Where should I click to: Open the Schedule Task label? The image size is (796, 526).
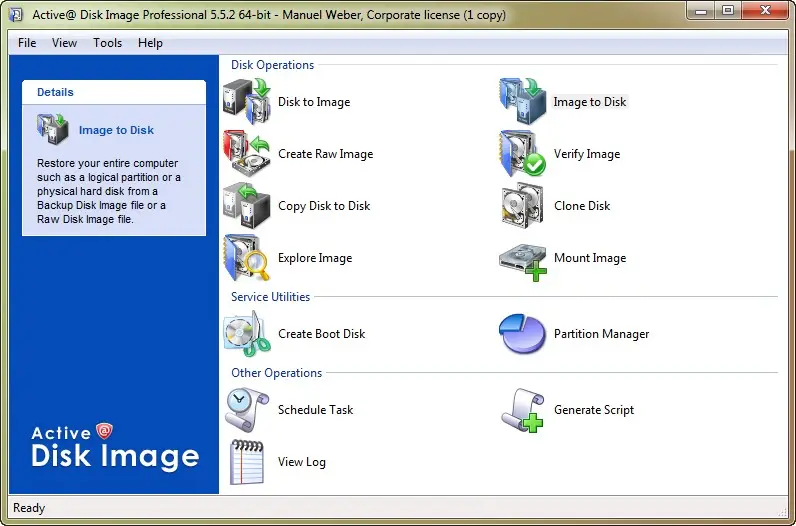click(x=315, y=410)
